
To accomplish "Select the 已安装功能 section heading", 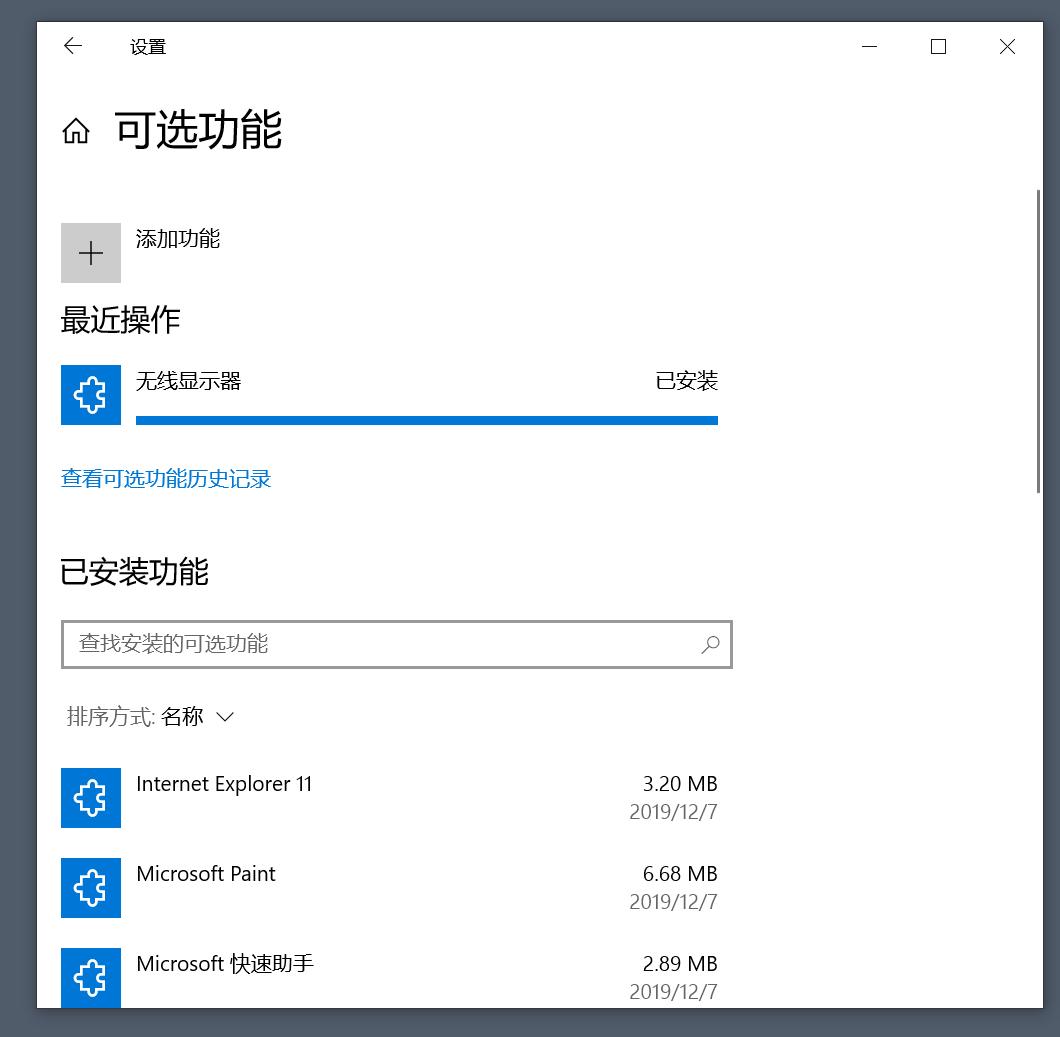I will coord(133,571).
